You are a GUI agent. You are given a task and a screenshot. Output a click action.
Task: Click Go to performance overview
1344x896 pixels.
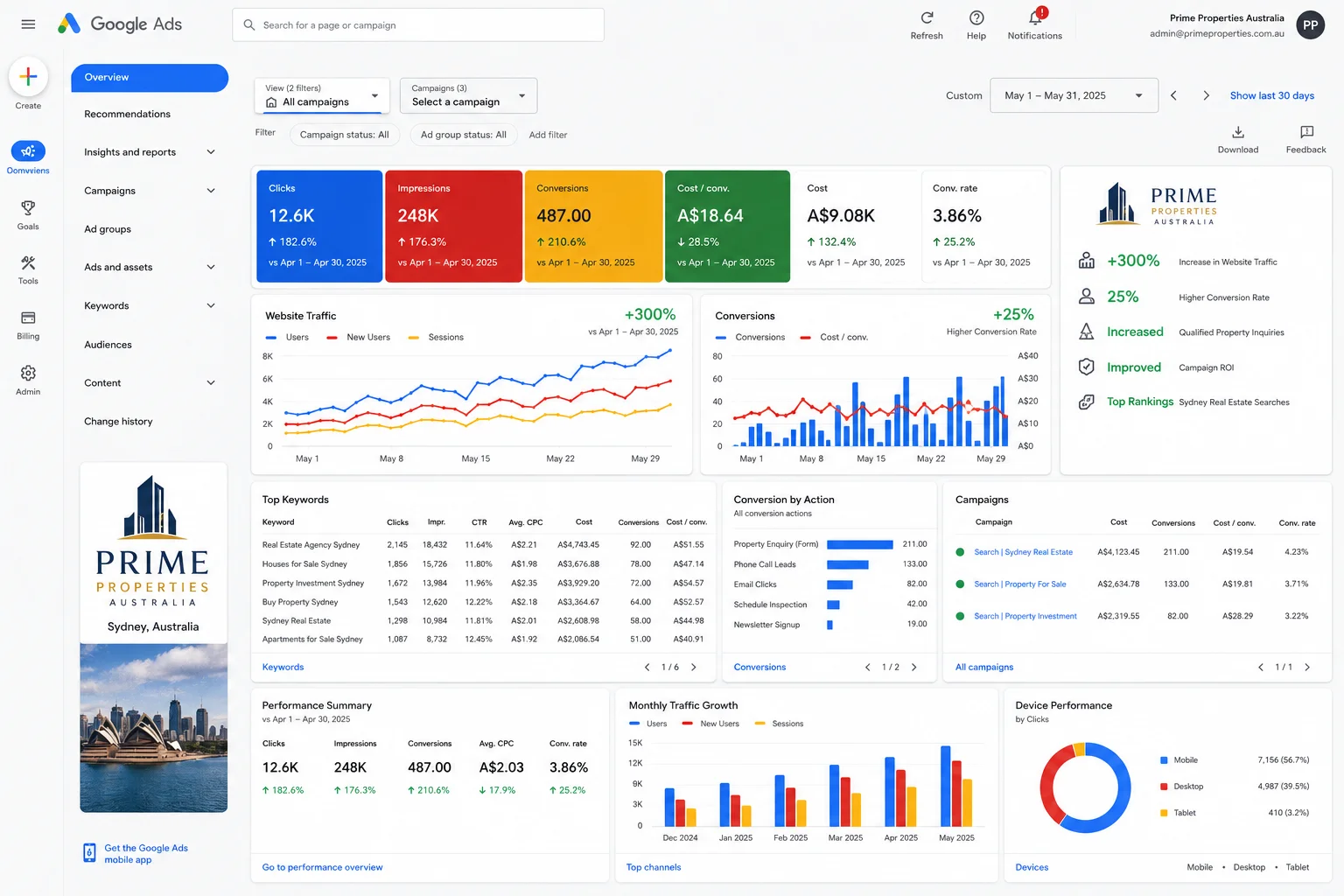[322, 867]
